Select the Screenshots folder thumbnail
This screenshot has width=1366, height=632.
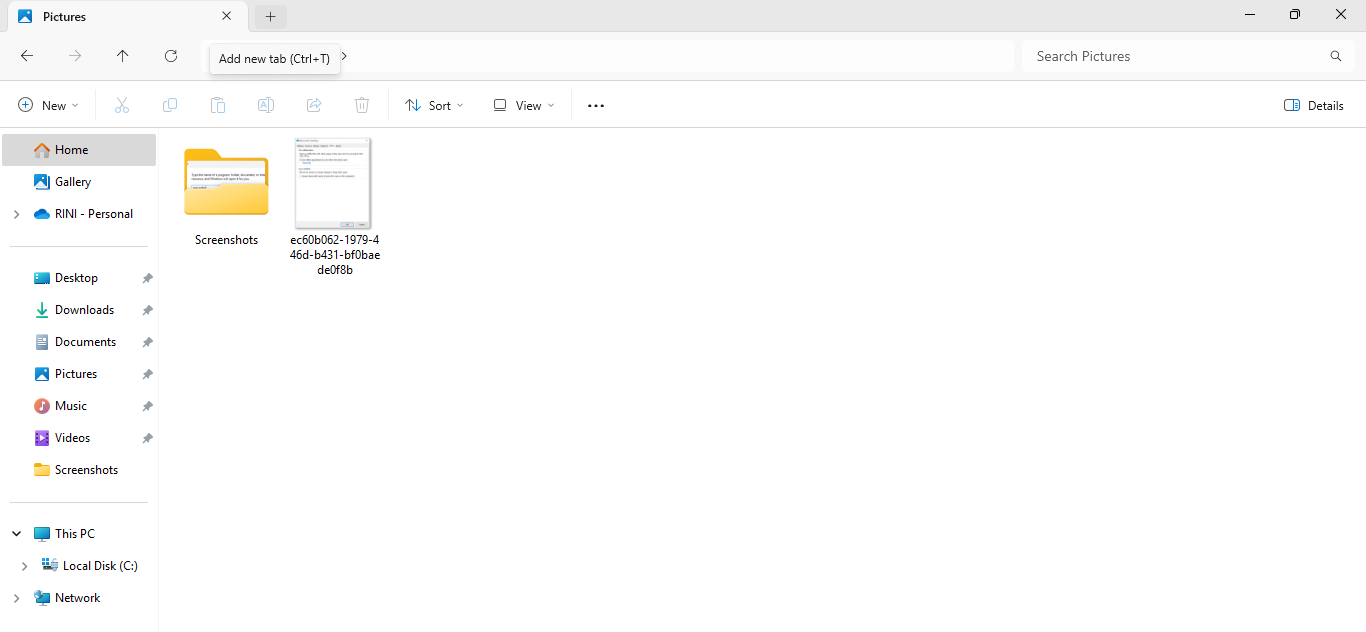[x=226, y=183]
